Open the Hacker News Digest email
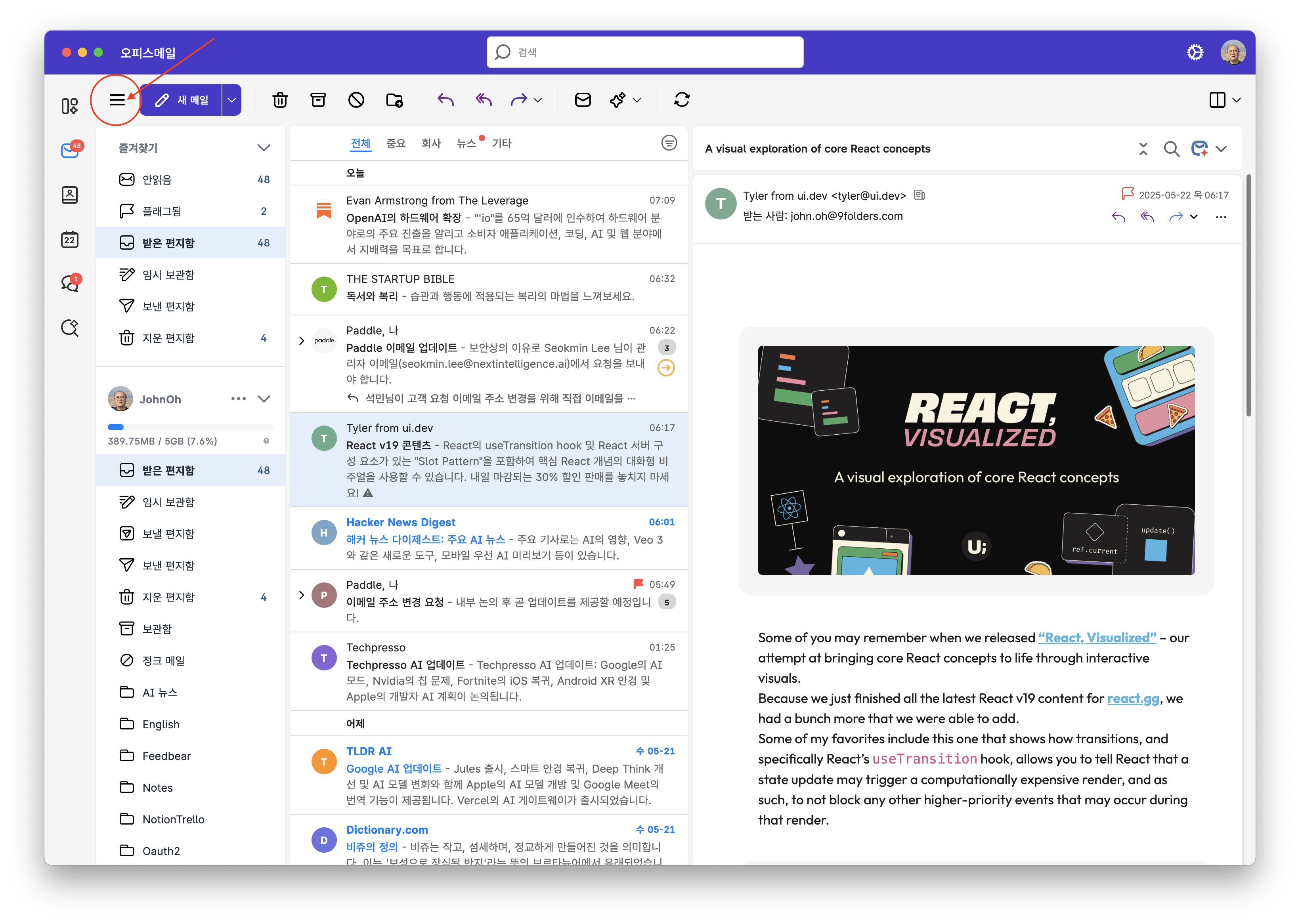The height and width of the screenshot is (924, 1300). click(x=488, y=538)
